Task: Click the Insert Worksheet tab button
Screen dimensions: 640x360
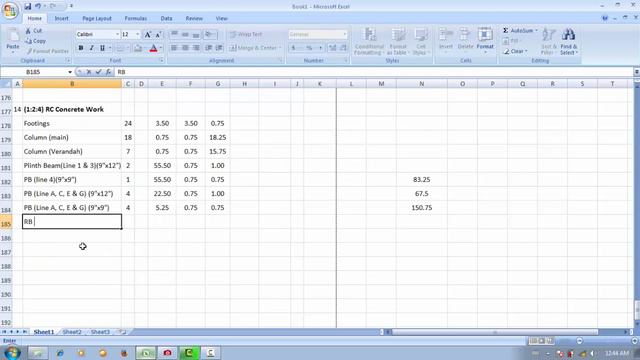Action: (122, 332)
